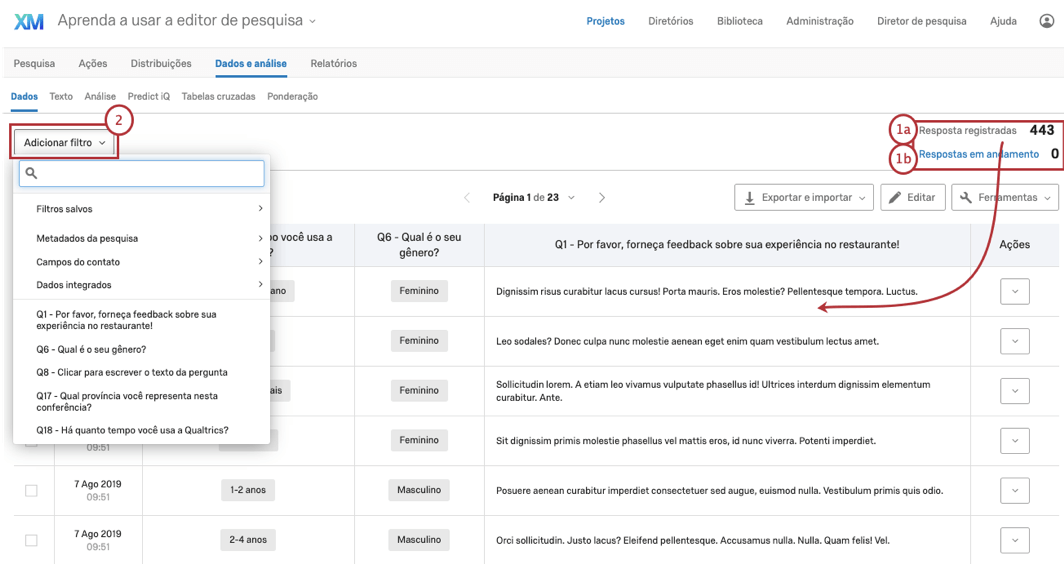Check the 1-2 anos Masculino row checkbox
The height and width of the screenshot is (564, 1064).
click(31, 491)
